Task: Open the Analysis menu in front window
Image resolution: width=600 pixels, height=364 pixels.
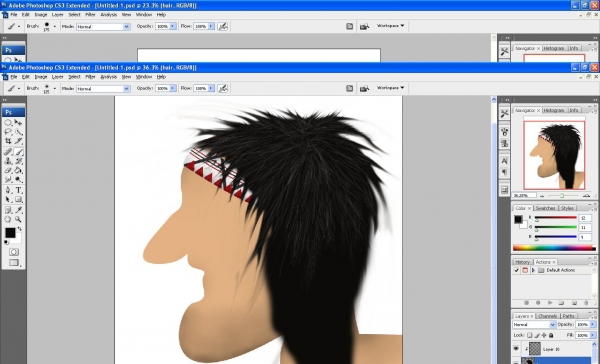Action: click(108, 77)
